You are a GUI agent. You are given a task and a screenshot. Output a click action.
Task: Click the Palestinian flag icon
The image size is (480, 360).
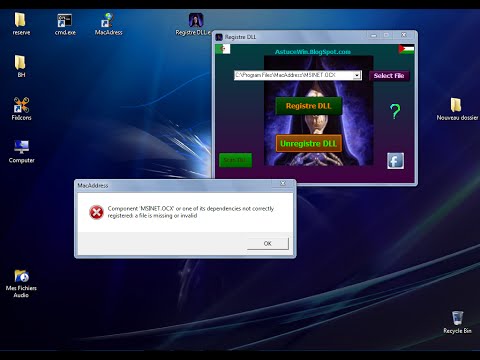406,49
